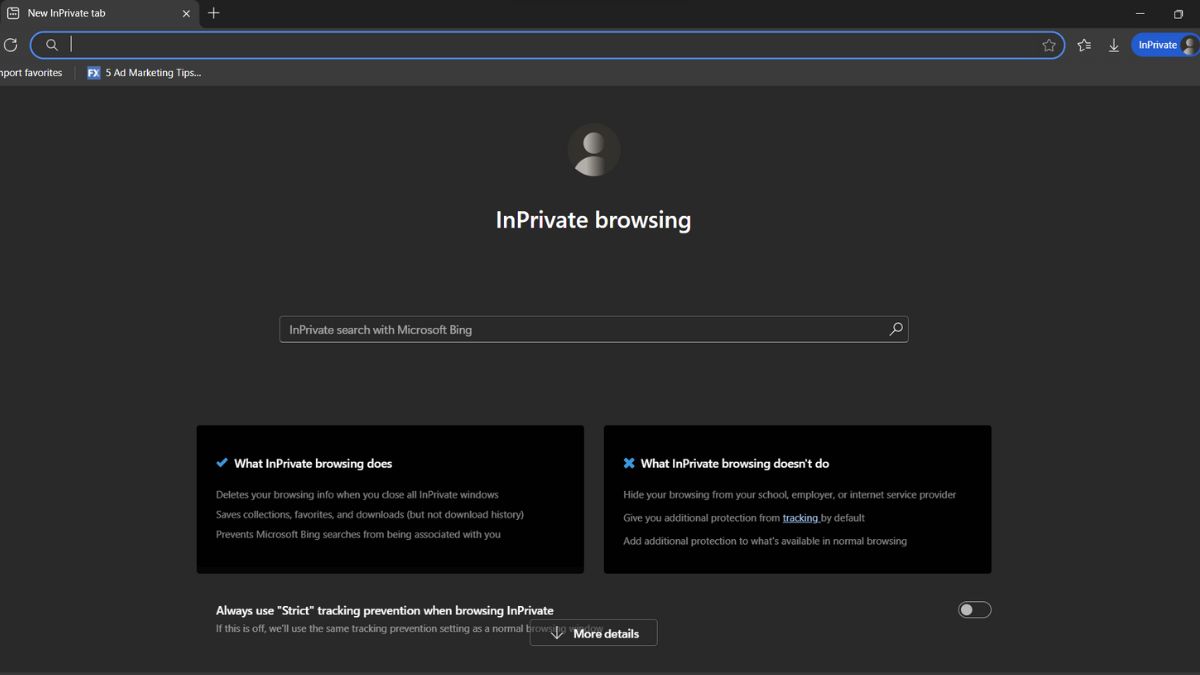Click the refresh page icon
Screen dimensions: 1200x675
pyautogui.click(x=10, y=45)
